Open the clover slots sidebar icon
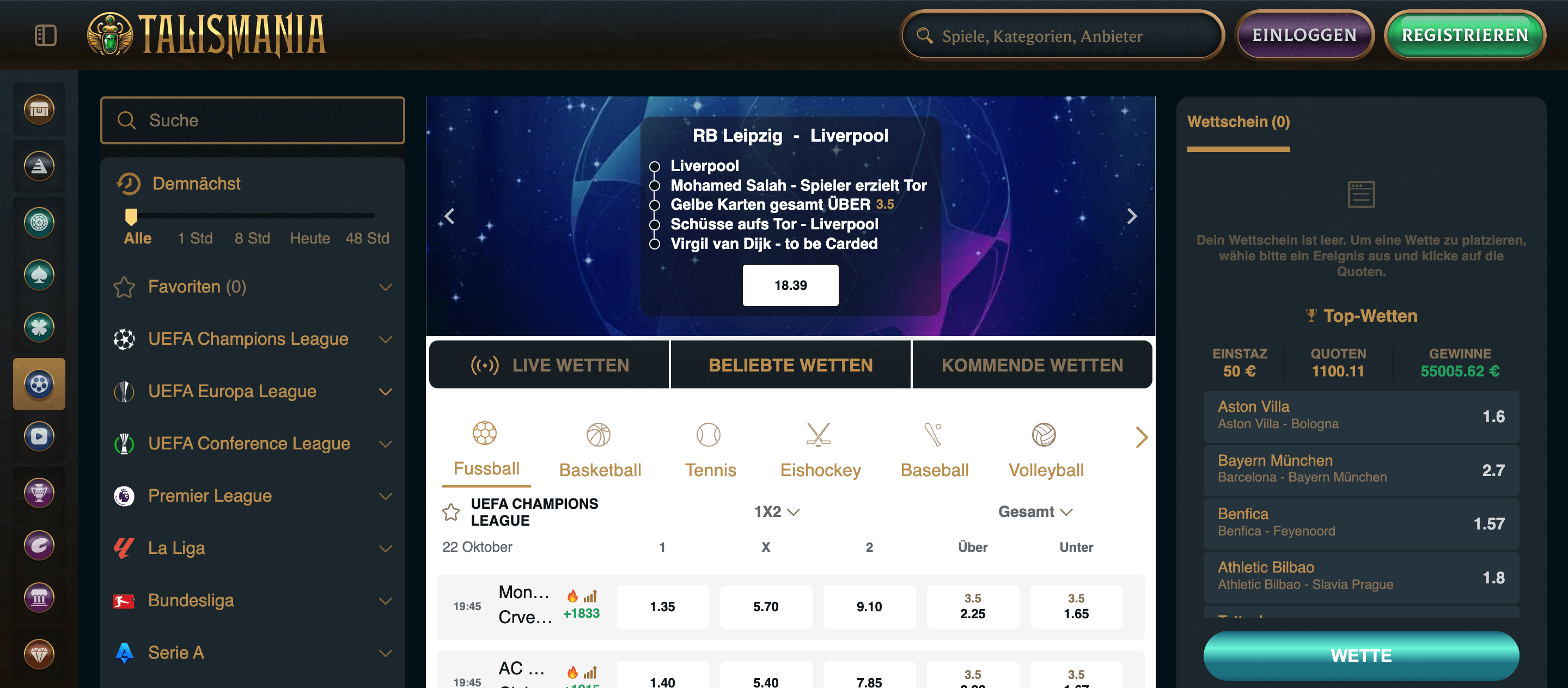This screenshot has width=1568, height=688. tap(39, 327)
